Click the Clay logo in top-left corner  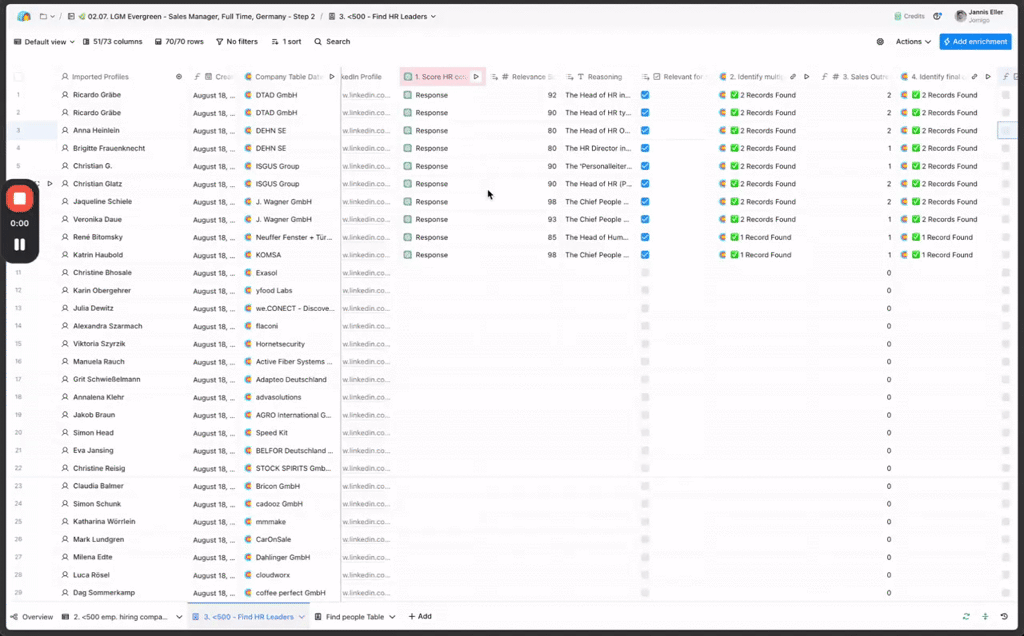click(24, 16)
